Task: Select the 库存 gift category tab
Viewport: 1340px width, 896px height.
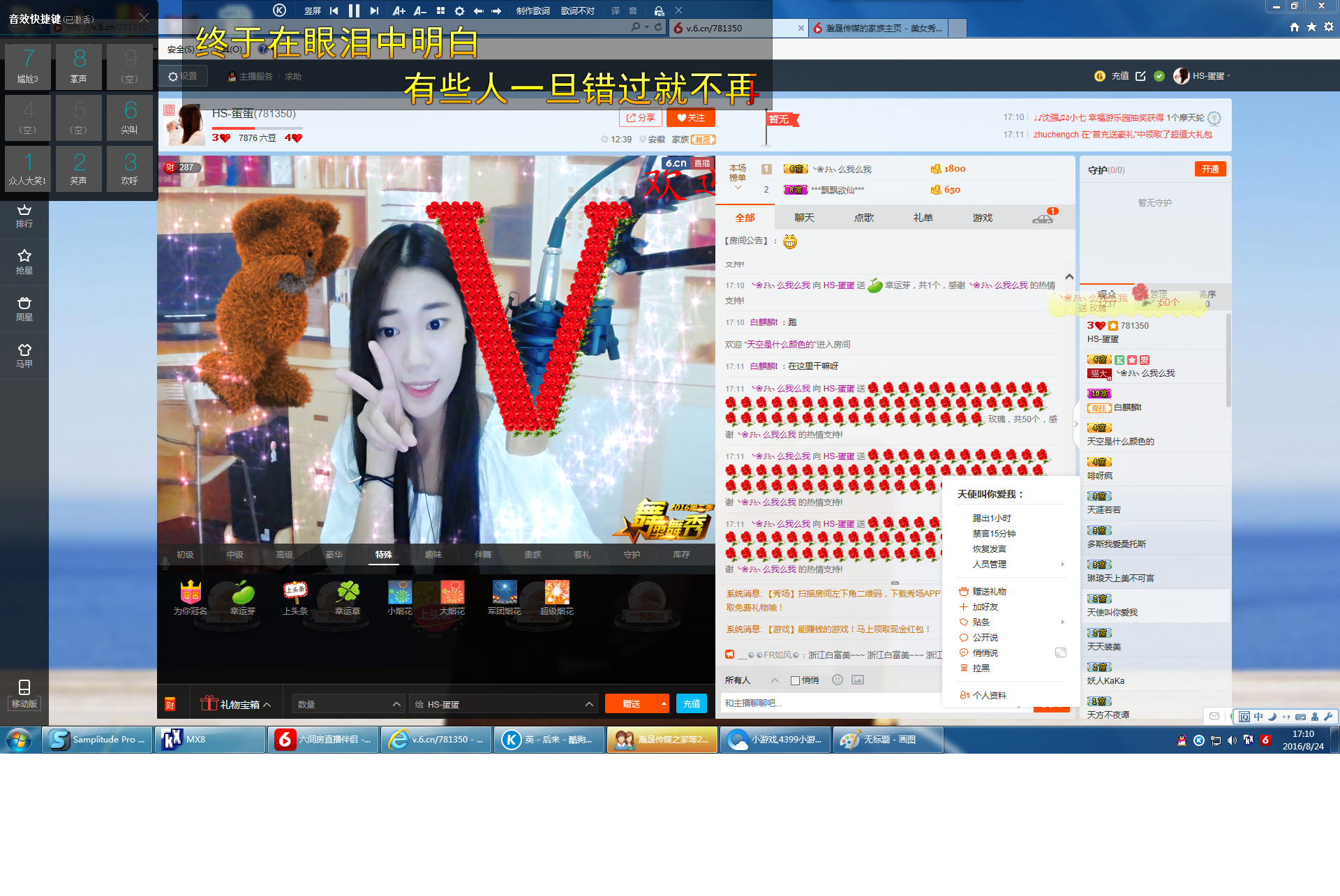Action: pos(681,555)
